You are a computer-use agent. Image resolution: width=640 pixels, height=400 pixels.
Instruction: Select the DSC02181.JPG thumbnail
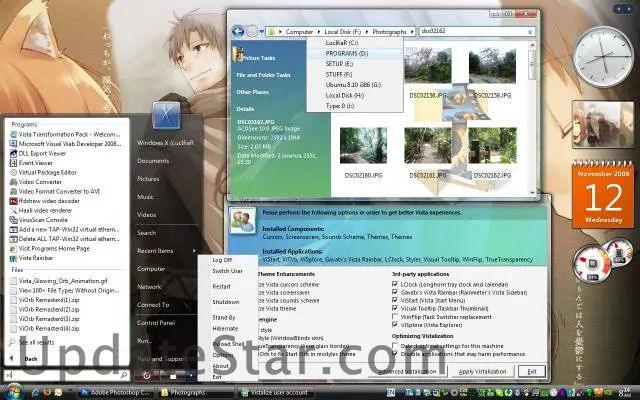pos(428,145)
